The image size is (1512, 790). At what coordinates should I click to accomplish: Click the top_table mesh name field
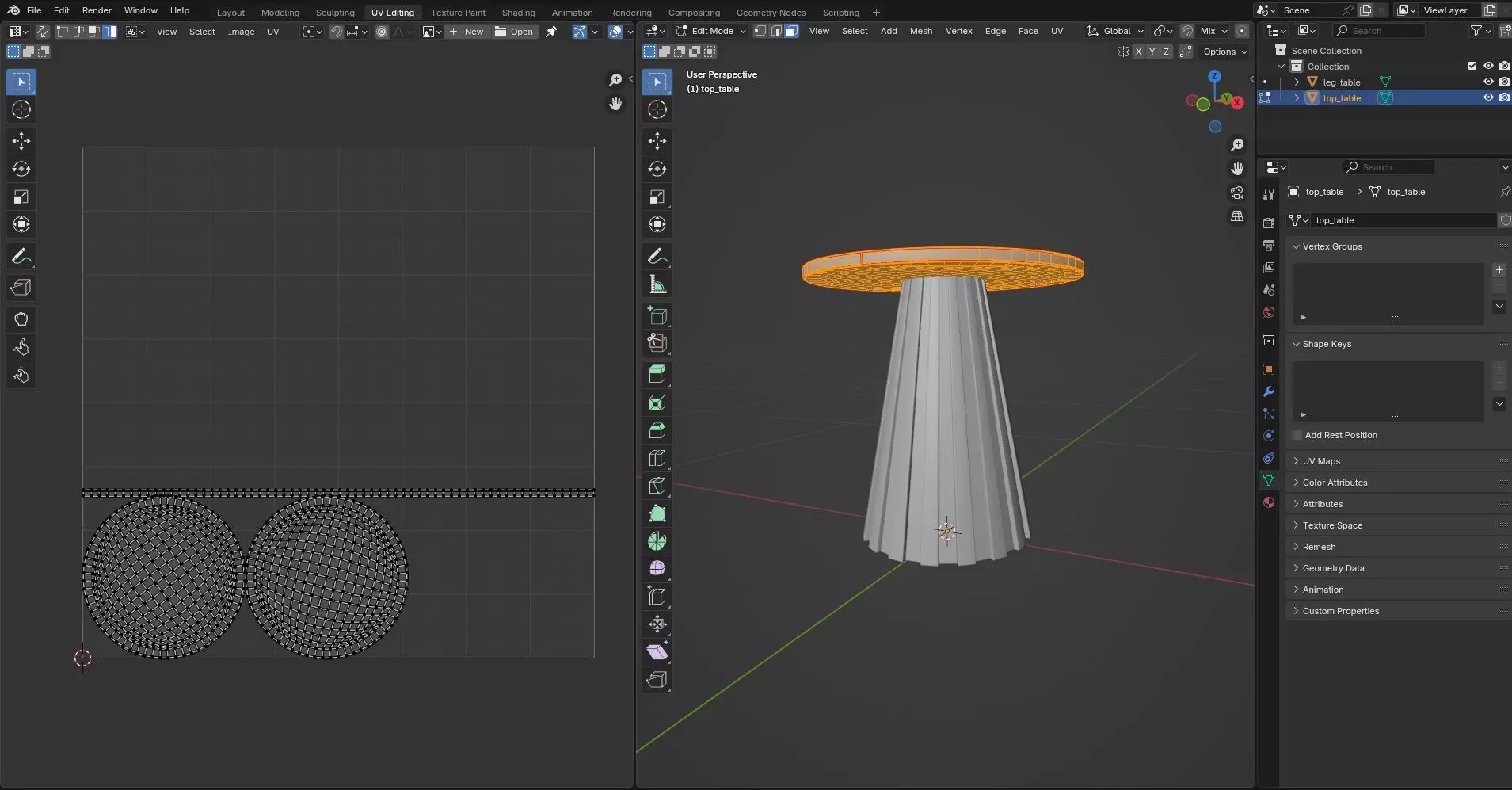pyautogui.click(x=1404, y=220)
